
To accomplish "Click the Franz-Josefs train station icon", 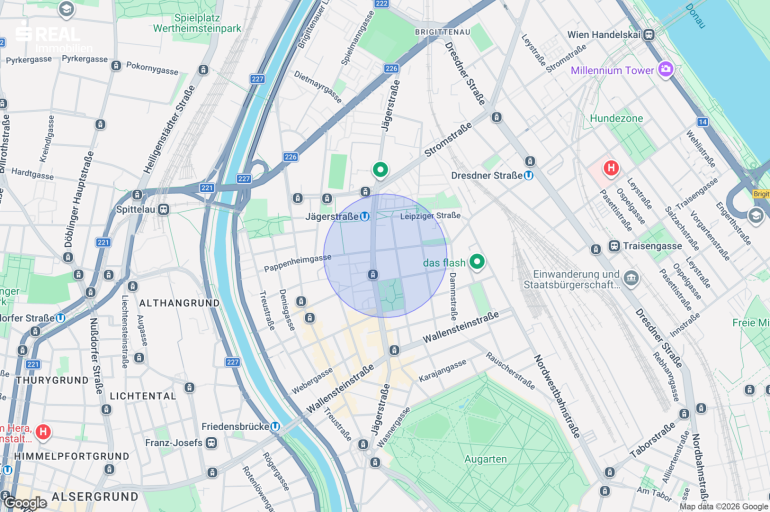I will click(211, 443).
